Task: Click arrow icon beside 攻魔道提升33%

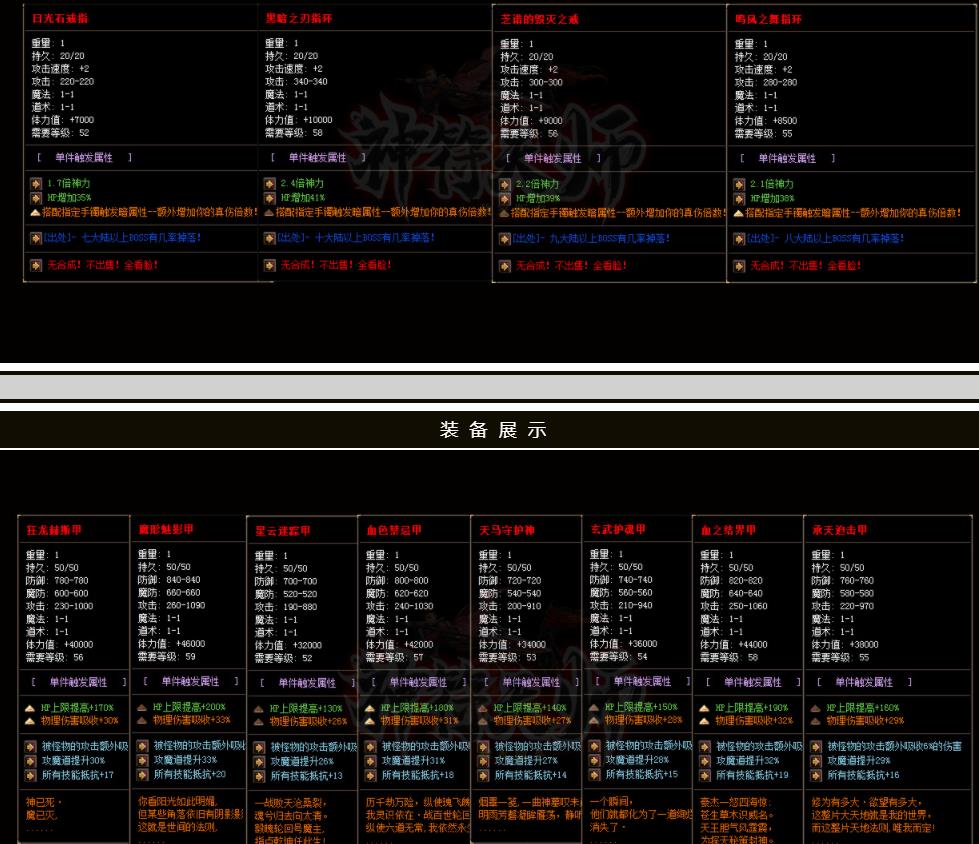Action: (143, 760)
